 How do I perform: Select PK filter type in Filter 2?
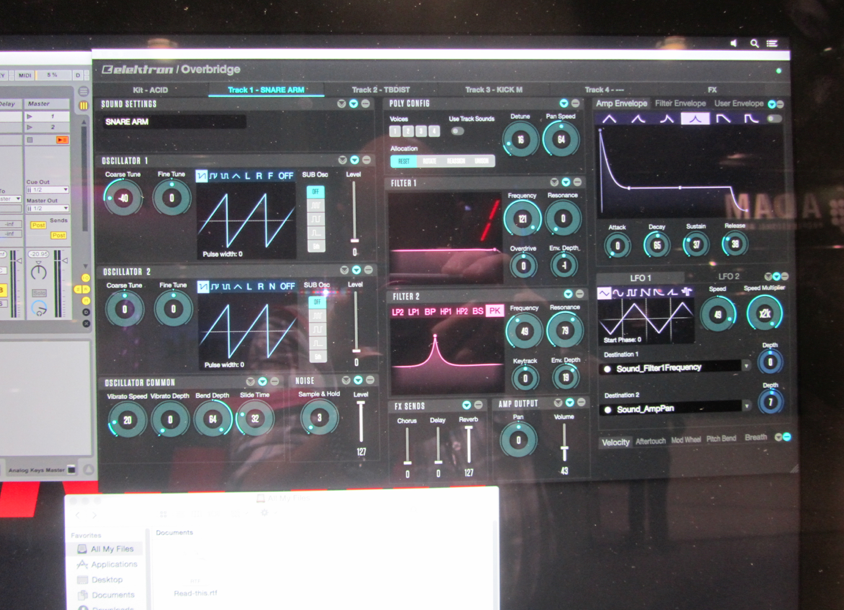pyautogui.click(x=494, y=311)
